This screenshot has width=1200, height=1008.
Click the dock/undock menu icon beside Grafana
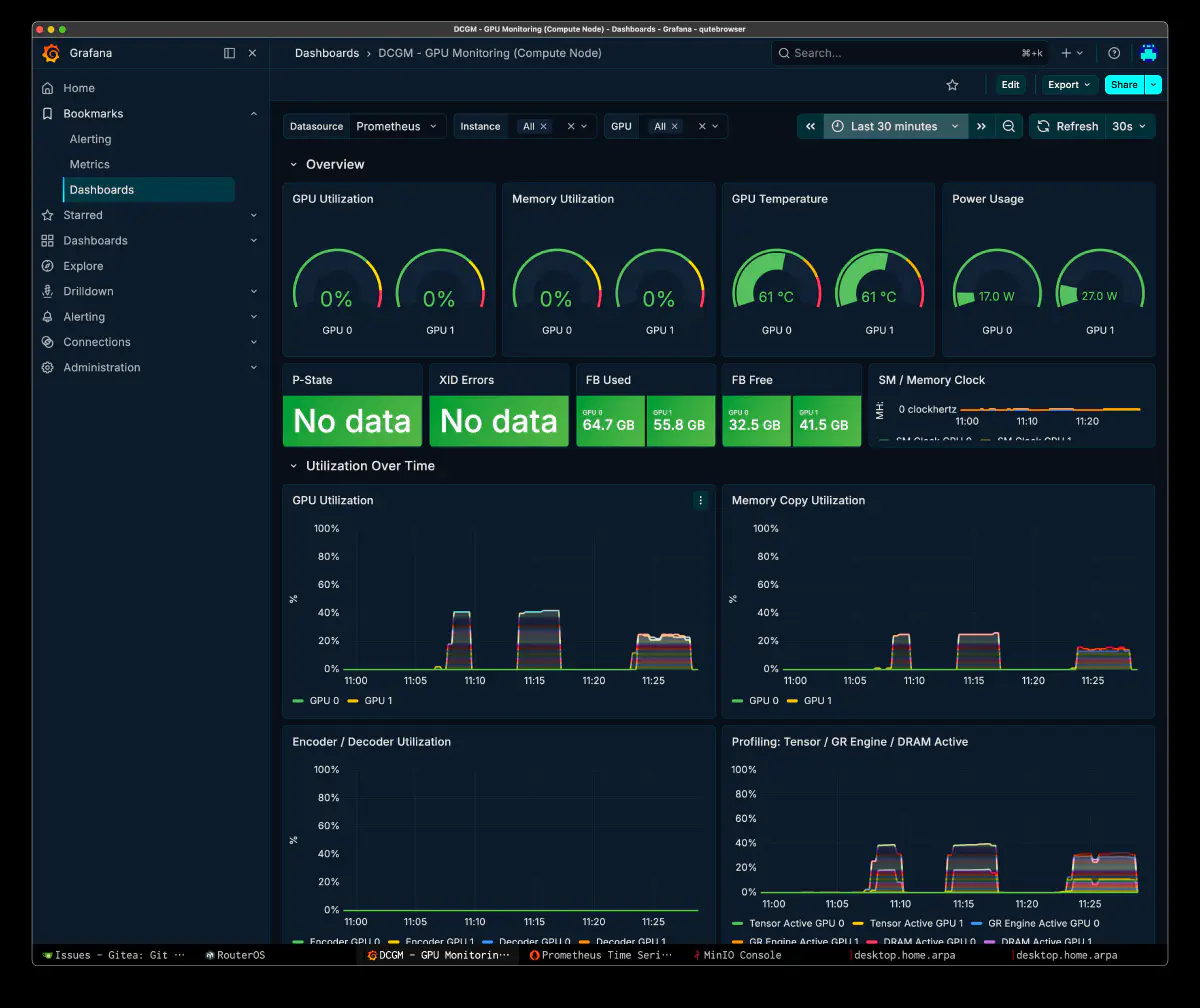point(229,53)
